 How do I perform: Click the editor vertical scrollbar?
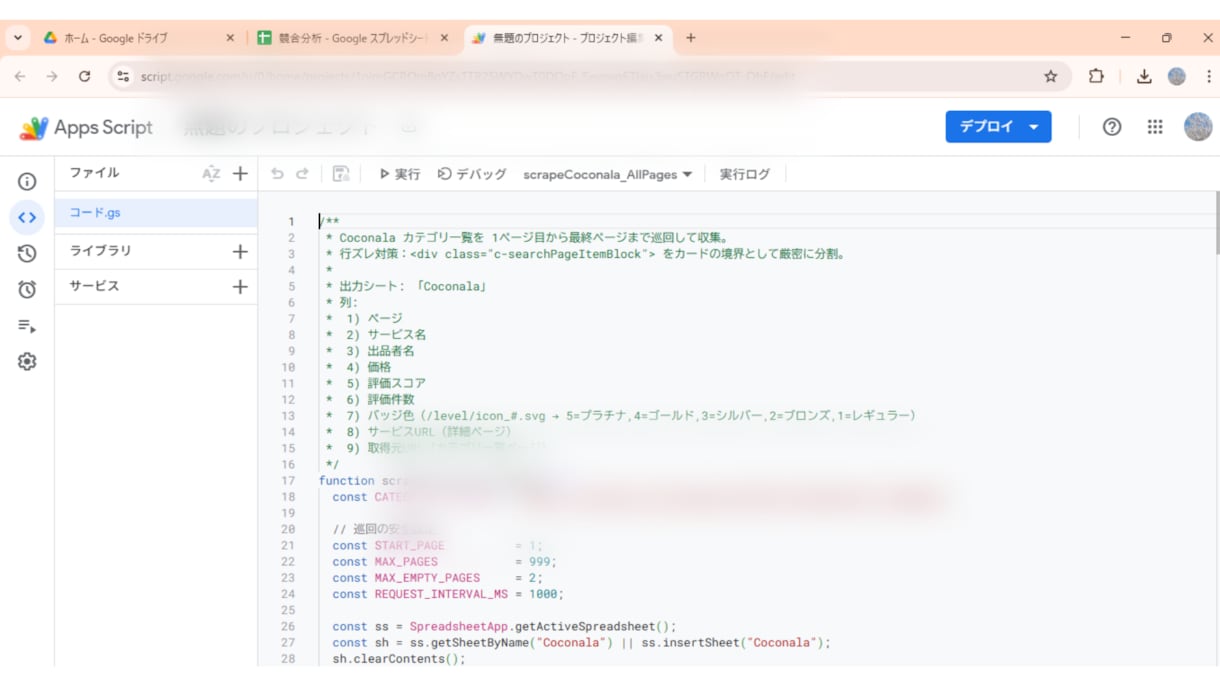tap(1216, 224)
